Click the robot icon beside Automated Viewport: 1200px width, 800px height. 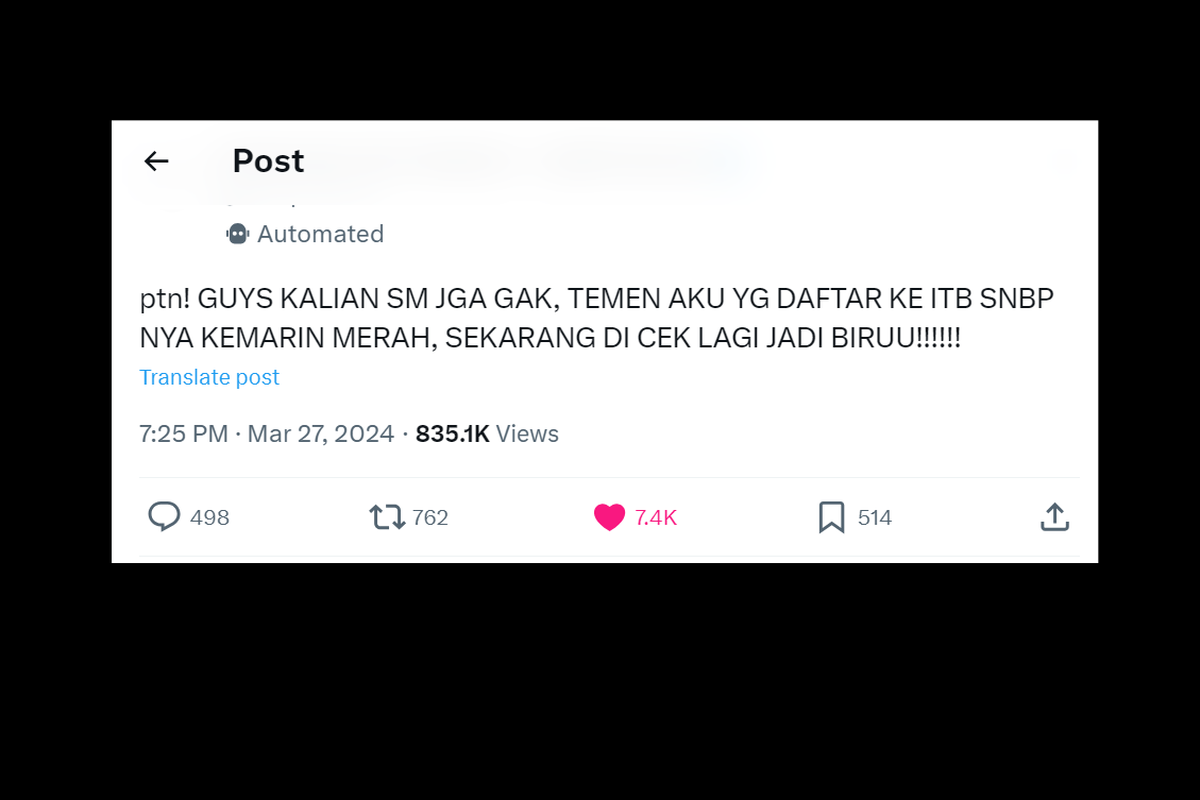[237, 234]
